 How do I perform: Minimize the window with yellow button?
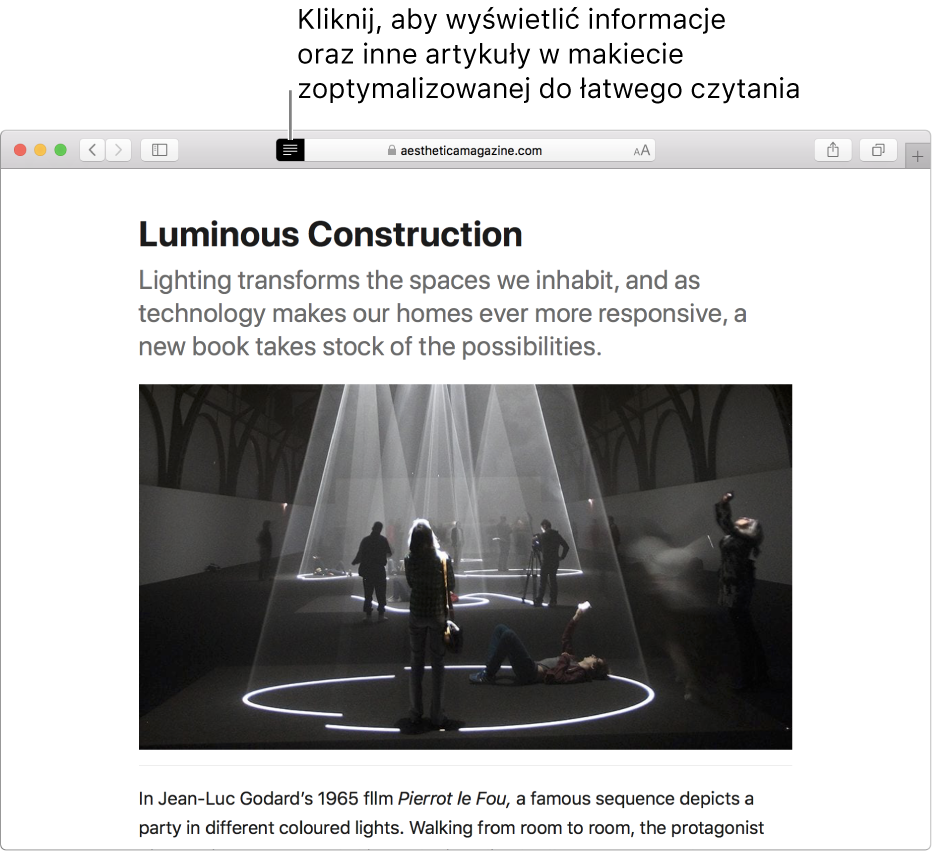click(41, 150)
